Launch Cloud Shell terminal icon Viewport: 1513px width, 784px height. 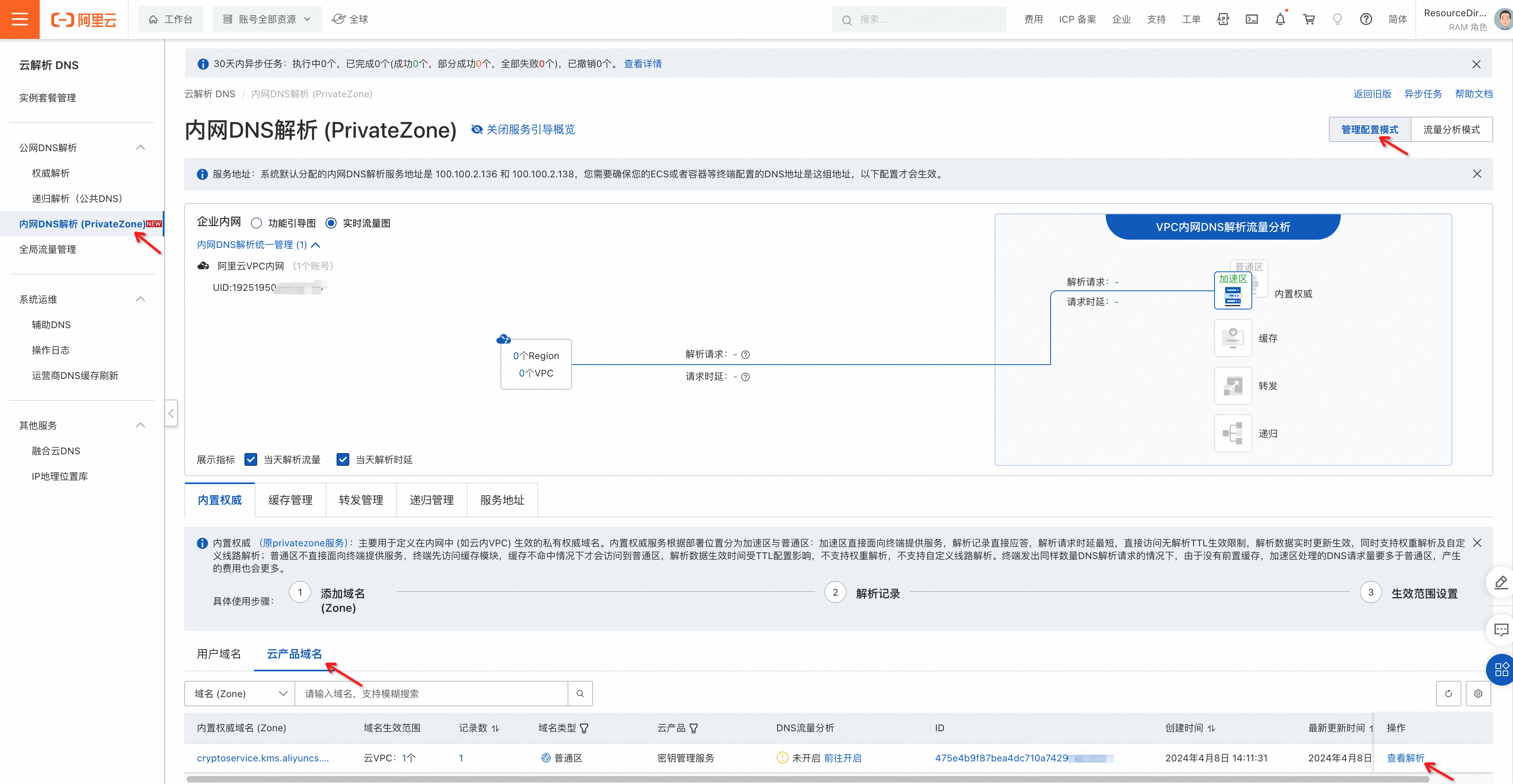[1251, 19]
